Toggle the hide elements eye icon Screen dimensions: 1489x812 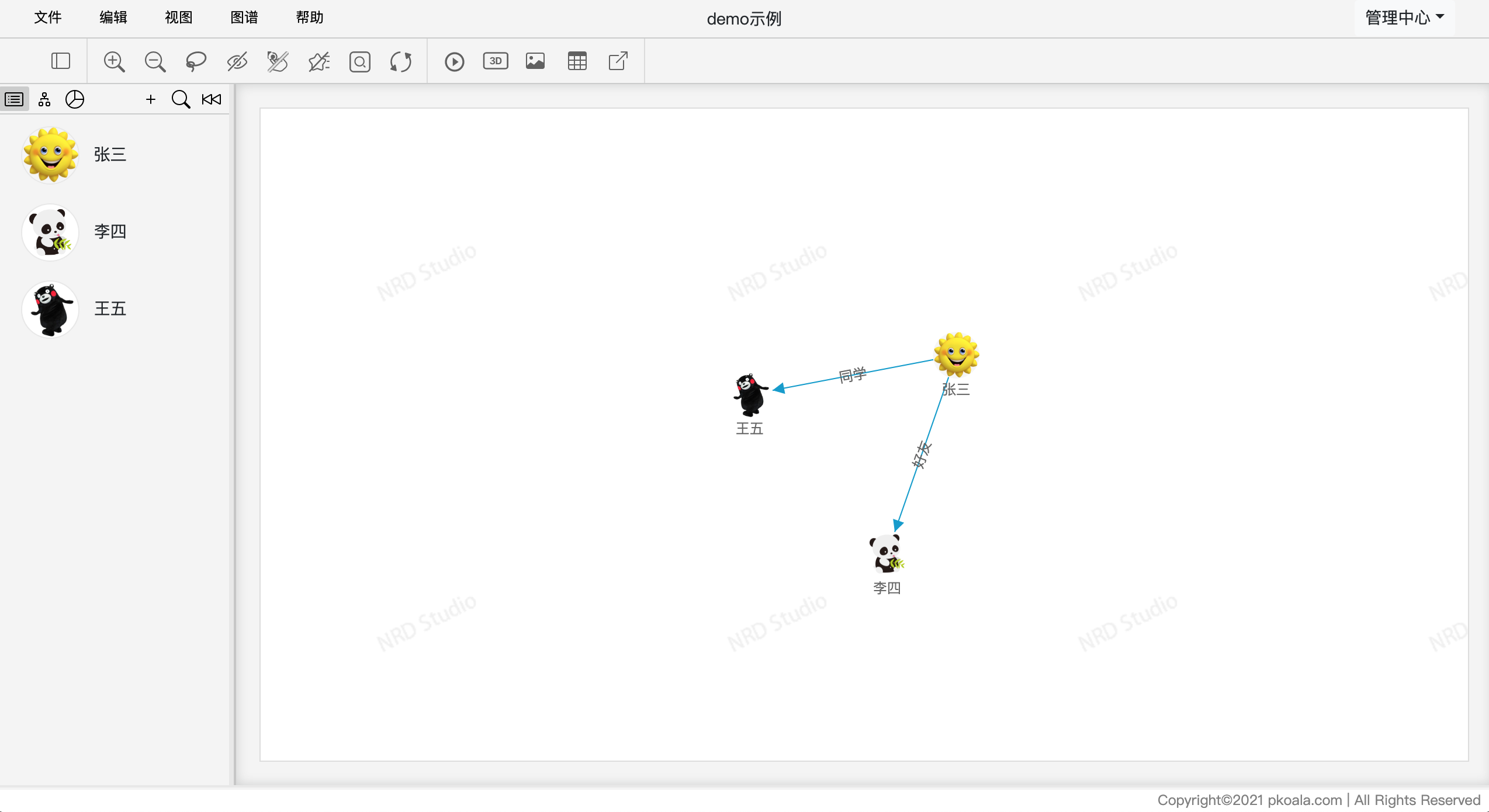point(237,61)
